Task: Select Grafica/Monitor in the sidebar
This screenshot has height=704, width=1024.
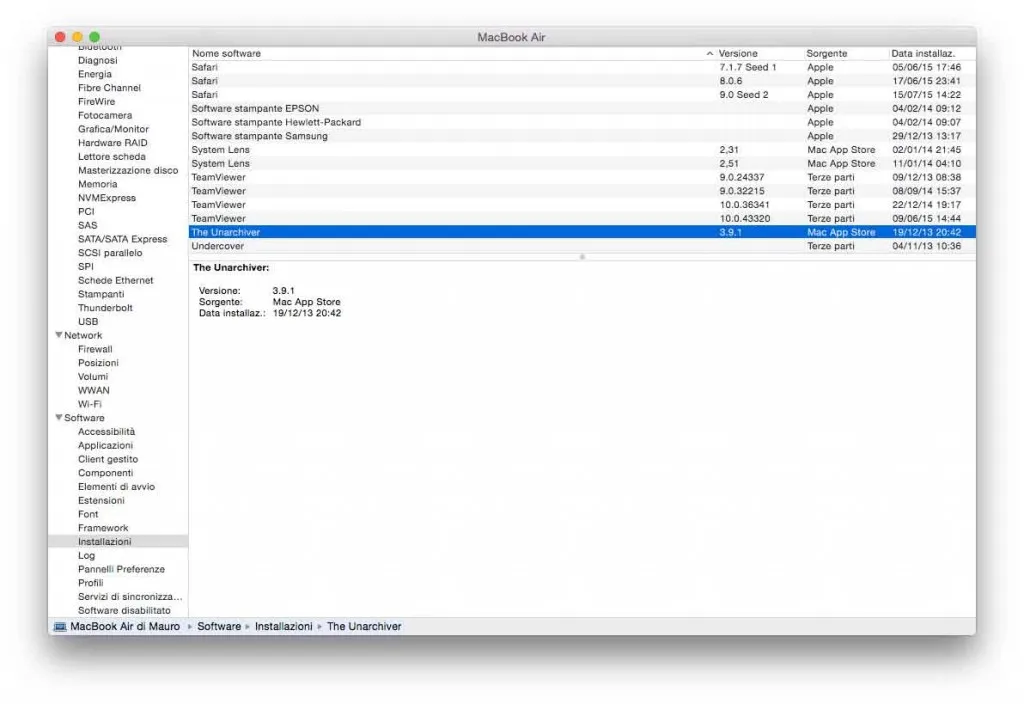Action: (x=113, y=129)
